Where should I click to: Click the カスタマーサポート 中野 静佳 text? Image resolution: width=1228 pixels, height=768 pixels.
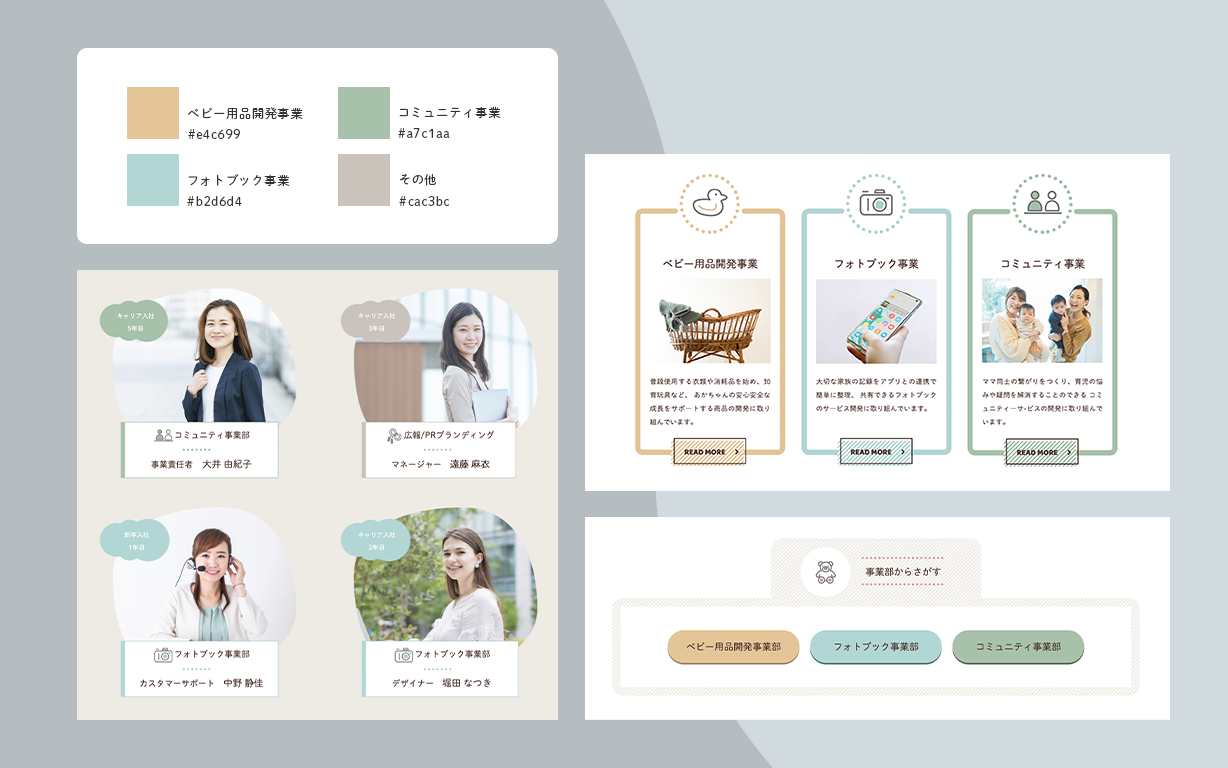(201, 683)
